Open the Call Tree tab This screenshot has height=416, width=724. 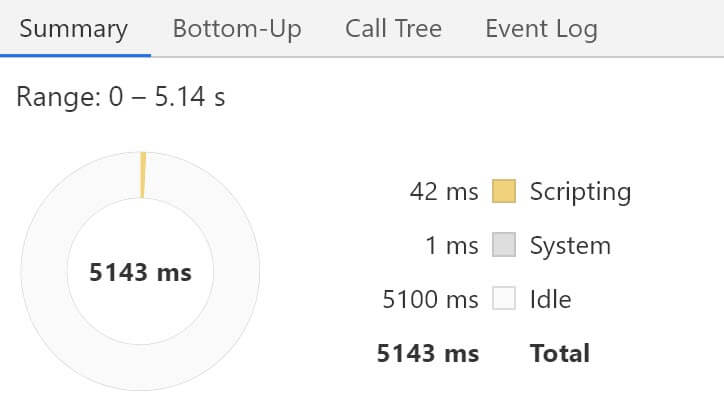point(393,29)
